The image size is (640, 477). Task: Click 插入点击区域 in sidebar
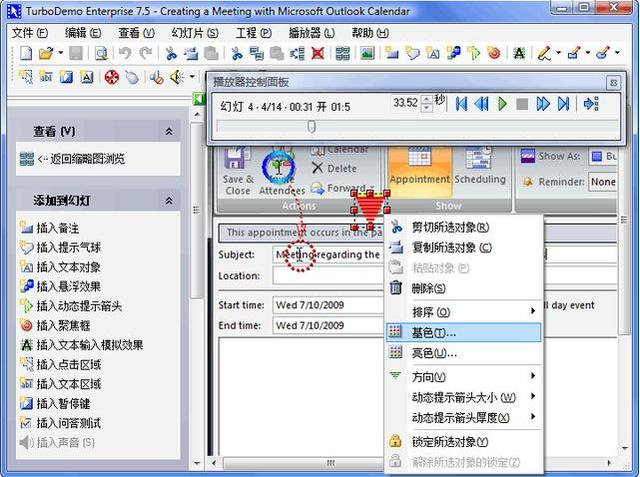(x=60, y=364)
